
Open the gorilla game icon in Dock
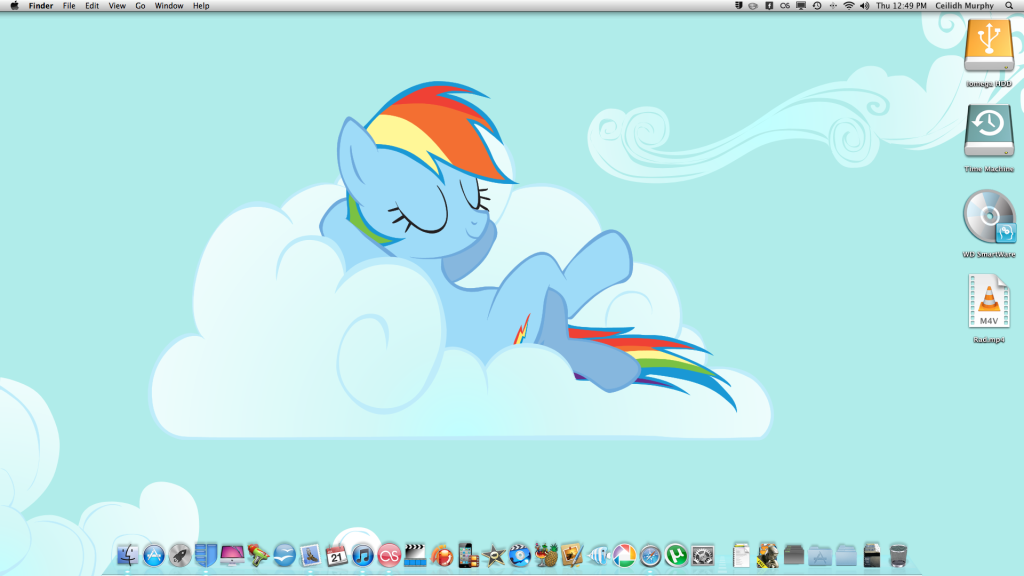click(x=767, y=556)
